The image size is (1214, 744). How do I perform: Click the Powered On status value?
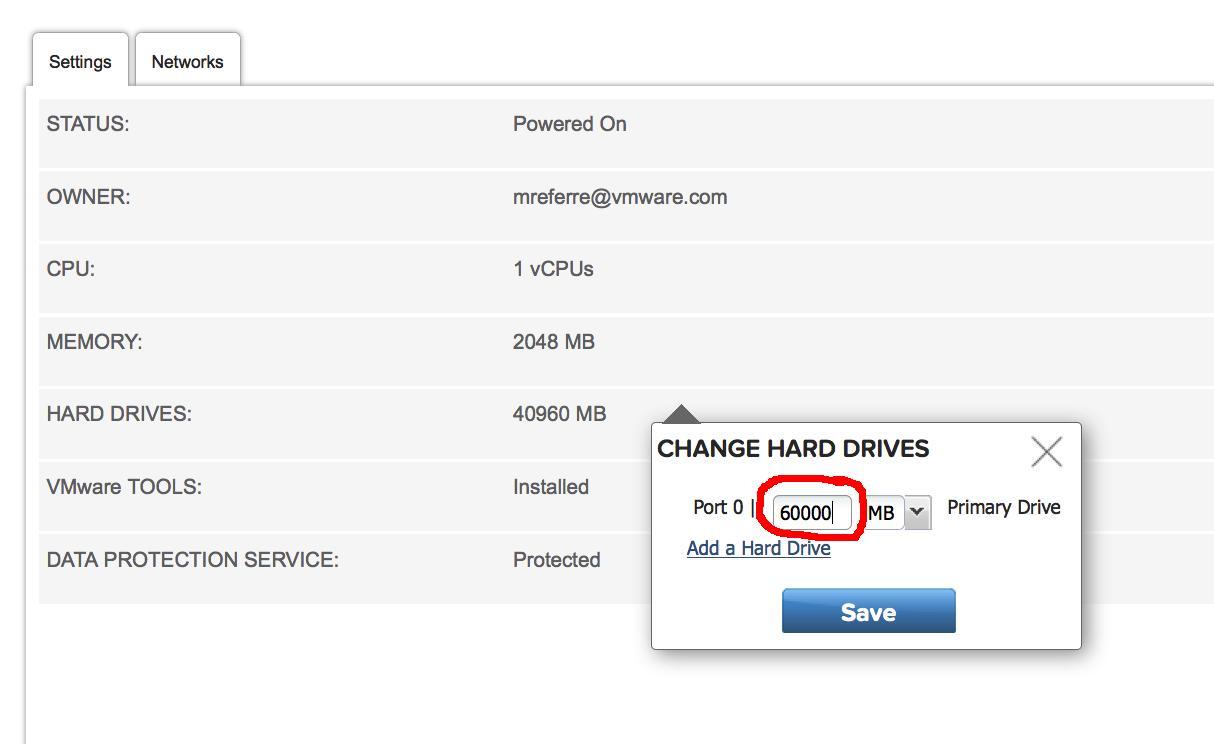coord(570,124)
